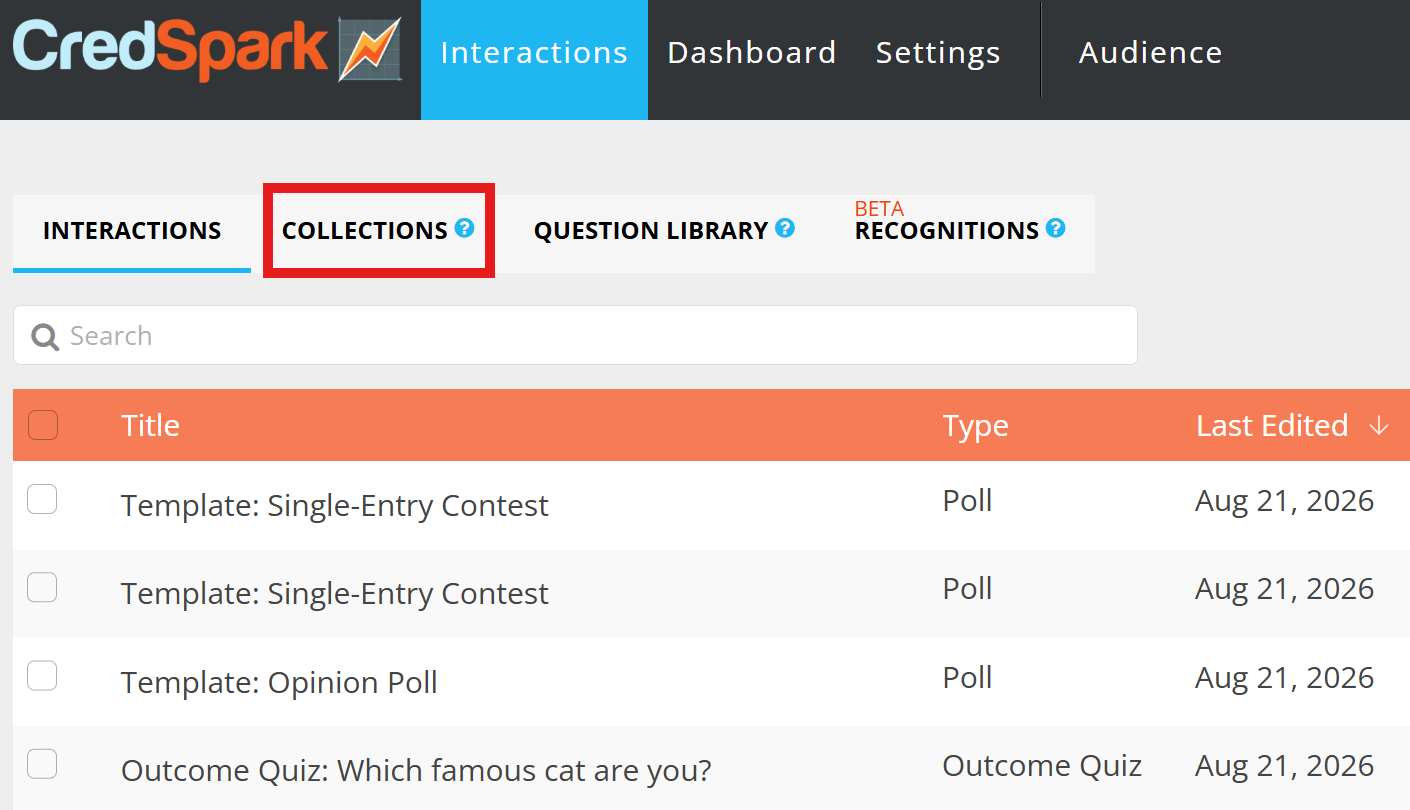Click the magnifier icon in search bar

coord(45,336)
